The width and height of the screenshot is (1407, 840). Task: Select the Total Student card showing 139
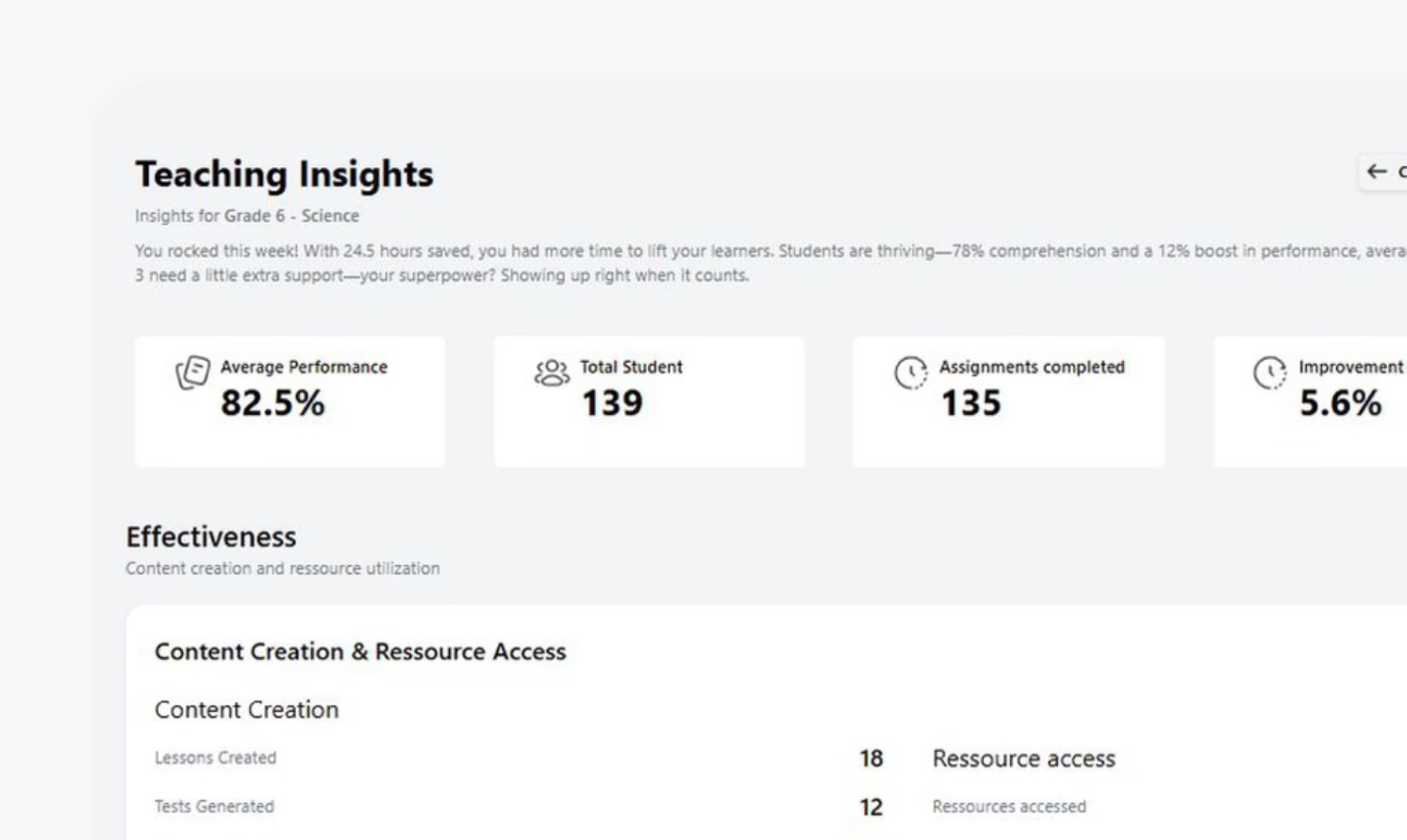point(649,401)
